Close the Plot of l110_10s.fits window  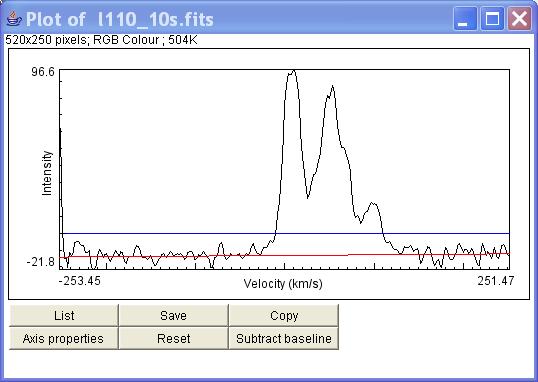[519, 19]
